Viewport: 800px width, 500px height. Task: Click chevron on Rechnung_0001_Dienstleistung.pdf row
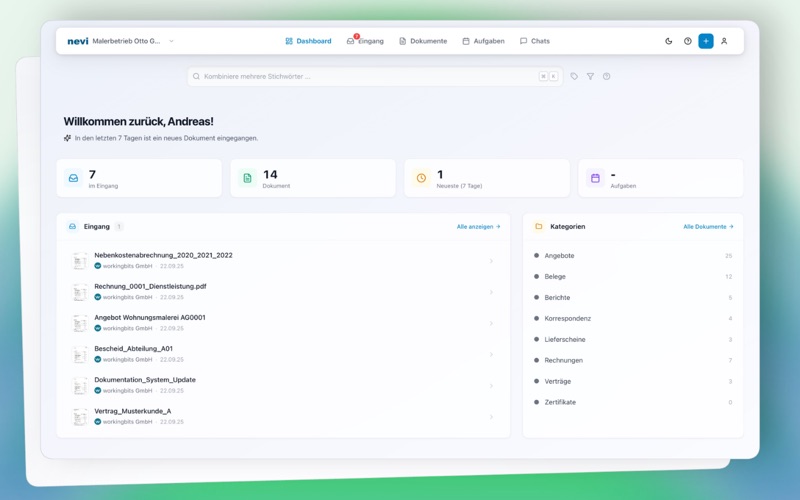point(491,292)
